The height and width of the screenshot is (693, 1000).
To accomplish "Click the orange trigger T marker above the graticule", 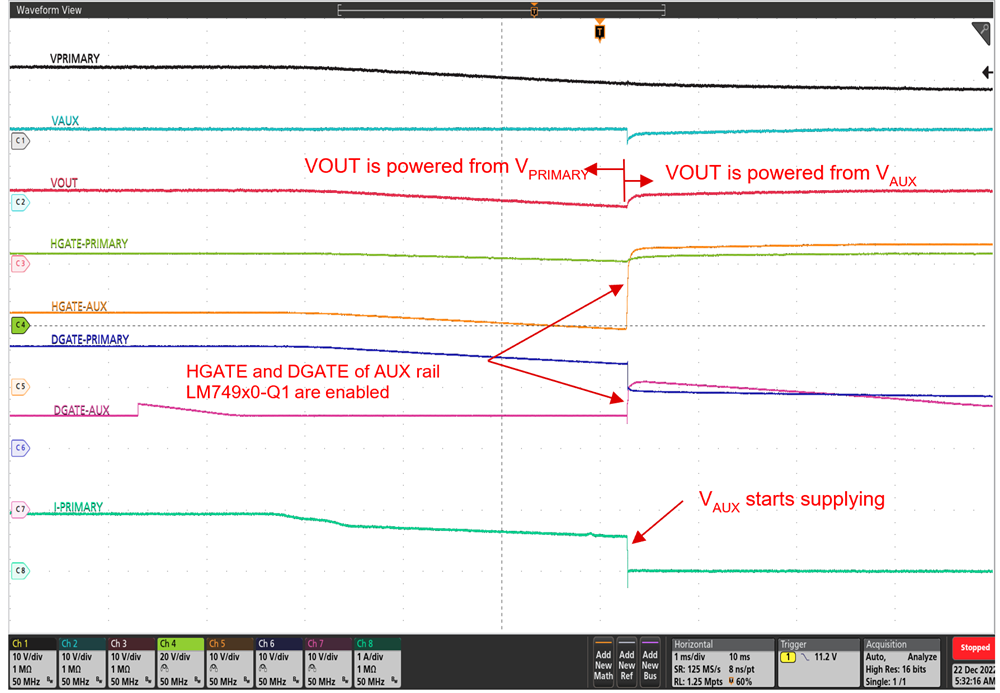I will click(600, 30).
